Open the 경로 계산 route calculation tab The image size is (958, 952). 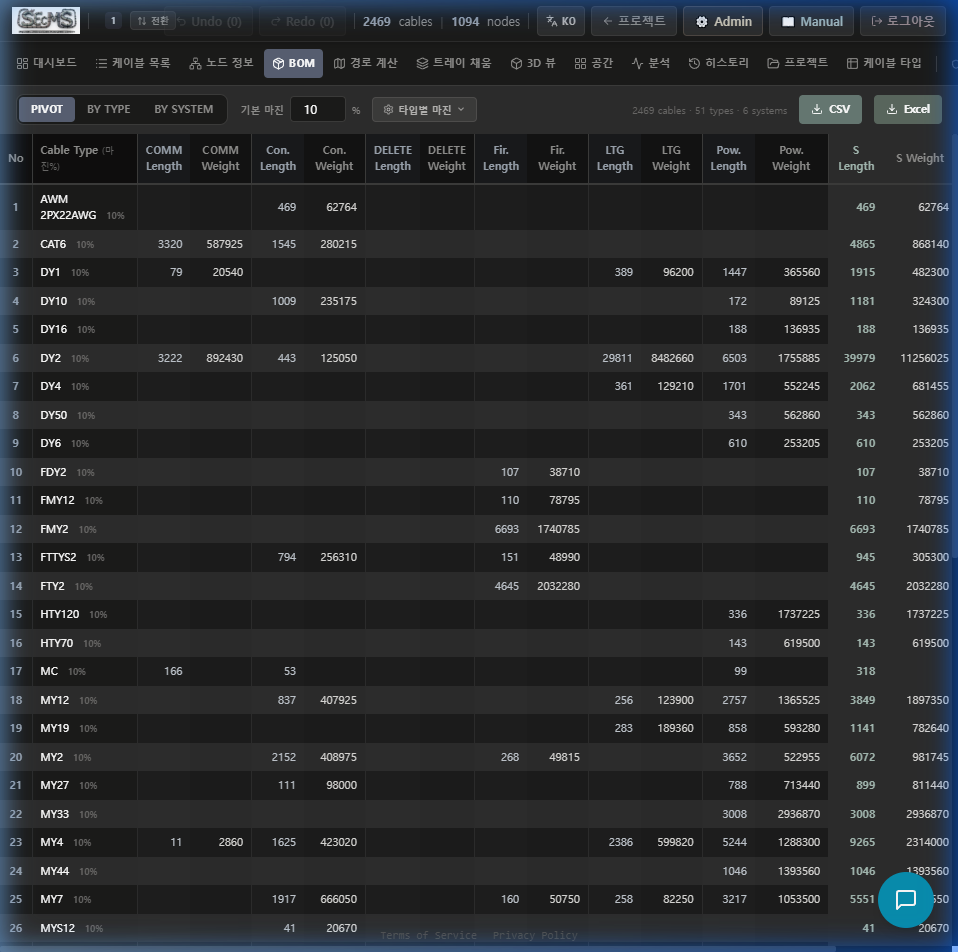pos(365,63)
